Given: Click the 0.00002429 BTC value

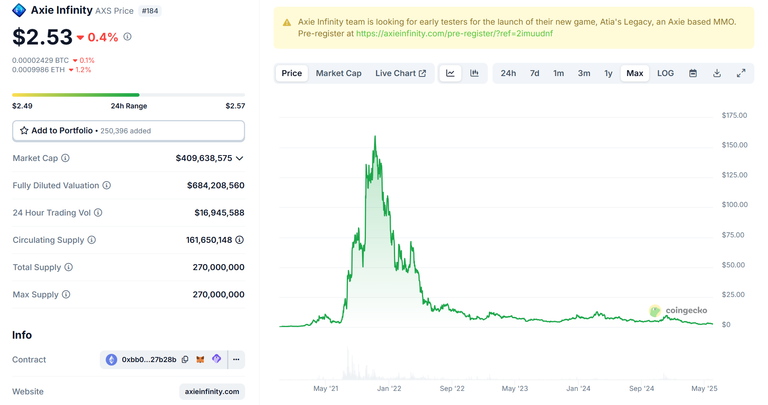Looking at the screenshot, I should pos(41,60).
